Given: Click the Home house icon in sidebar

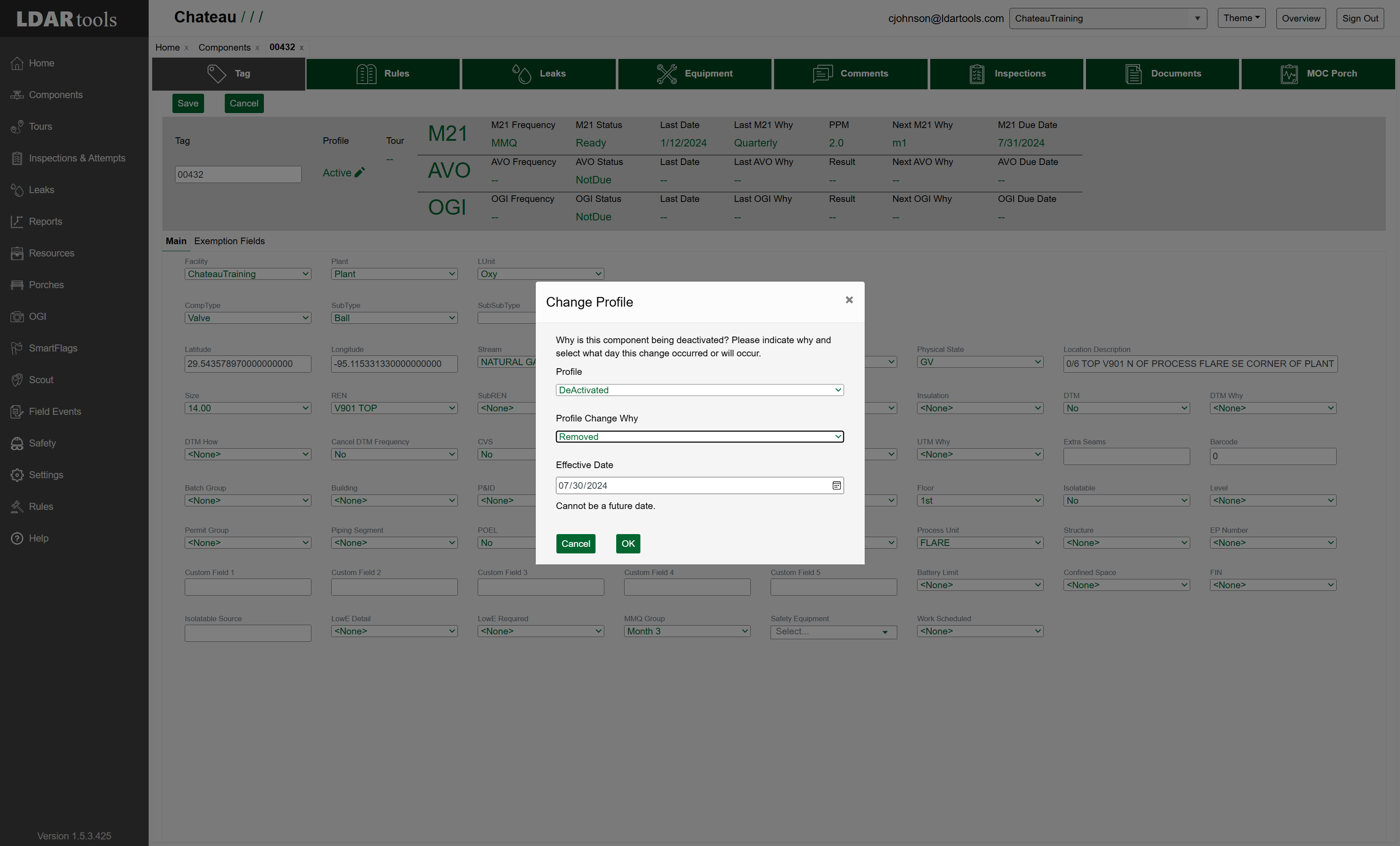Looking at the screenshot, I should click(x=17, y=63).
